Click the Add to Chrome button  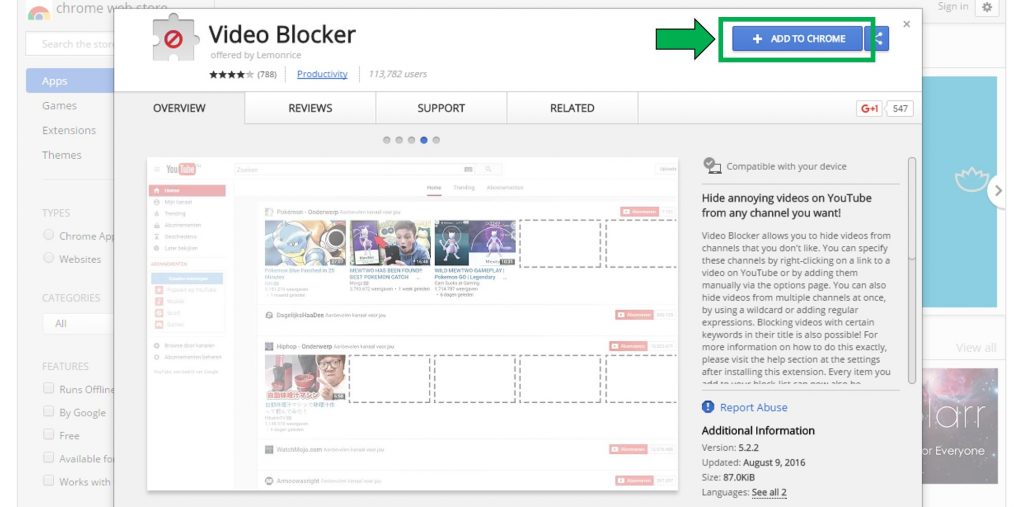pos(797,39)
